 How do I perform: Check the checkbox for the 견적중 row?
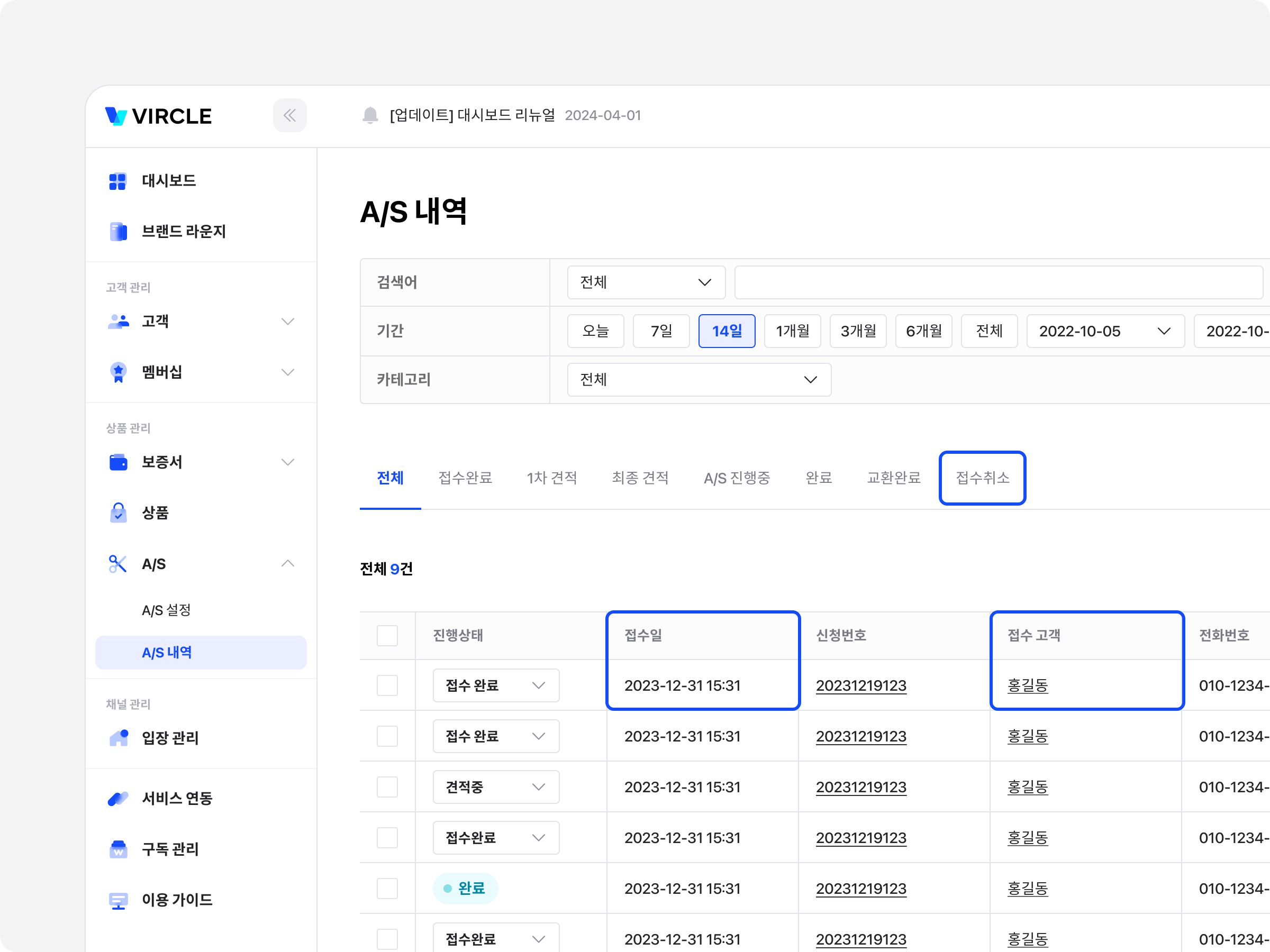tap(387, 787)
